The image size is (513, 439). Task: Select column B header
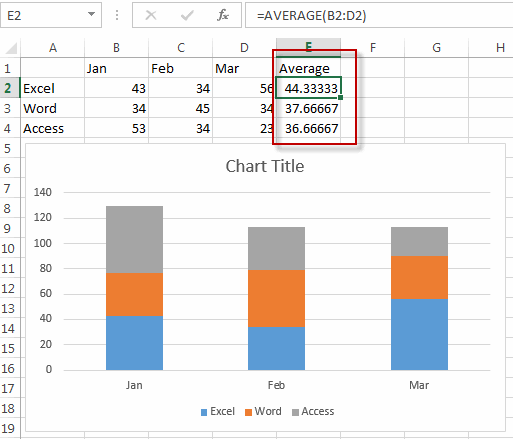[x=116, y=48]
